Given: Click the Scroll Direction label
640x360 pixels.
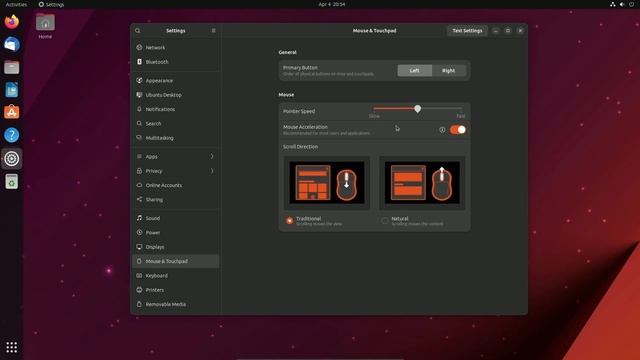Looking at the screenshot, I should (x=300, y=147).
